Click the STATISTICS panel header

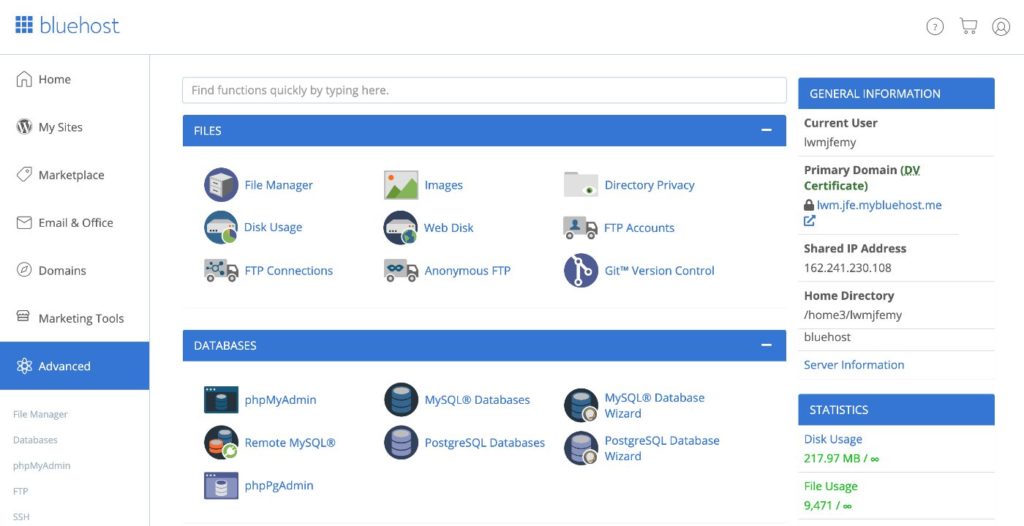[x=896, y=410]
